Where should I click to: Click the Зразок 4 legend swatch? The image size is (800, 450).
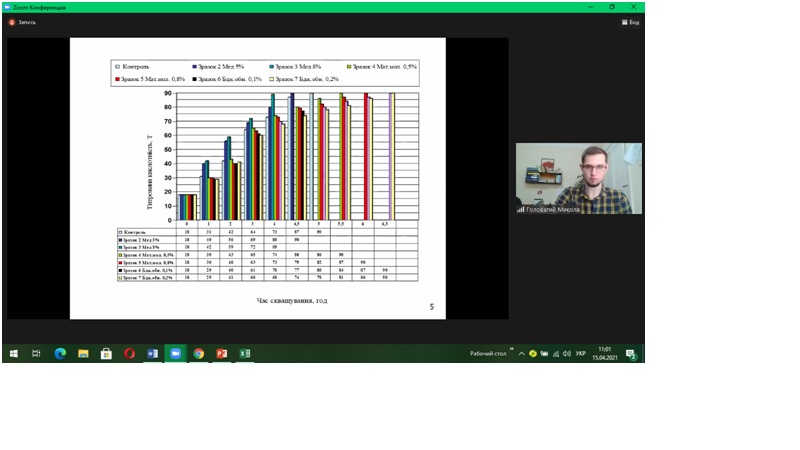[349, 67]
